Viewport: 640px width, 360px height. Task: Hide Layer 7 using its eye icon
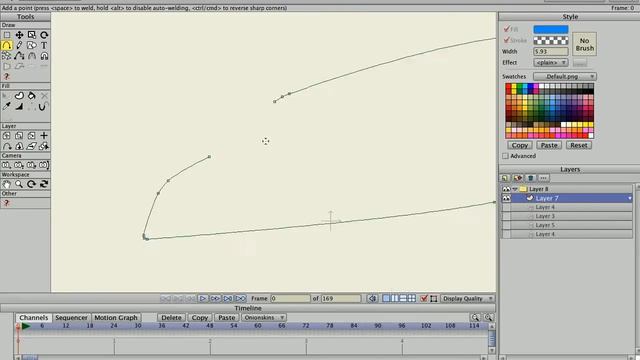coord(506,198)
